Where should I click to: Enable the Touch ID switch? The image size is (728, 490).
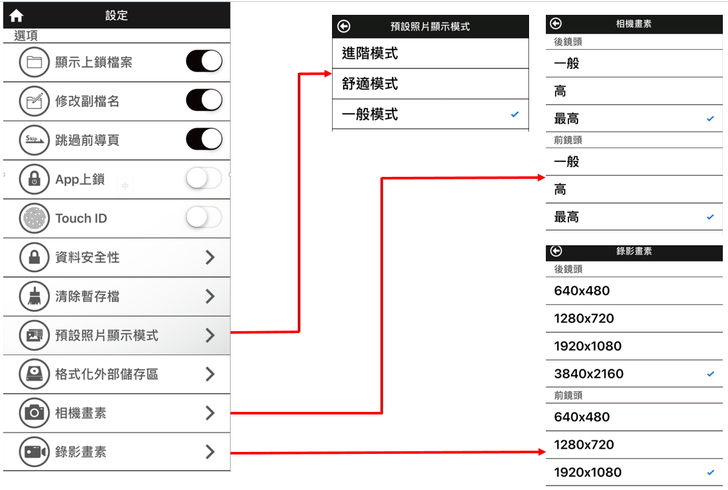click(204, 217)
